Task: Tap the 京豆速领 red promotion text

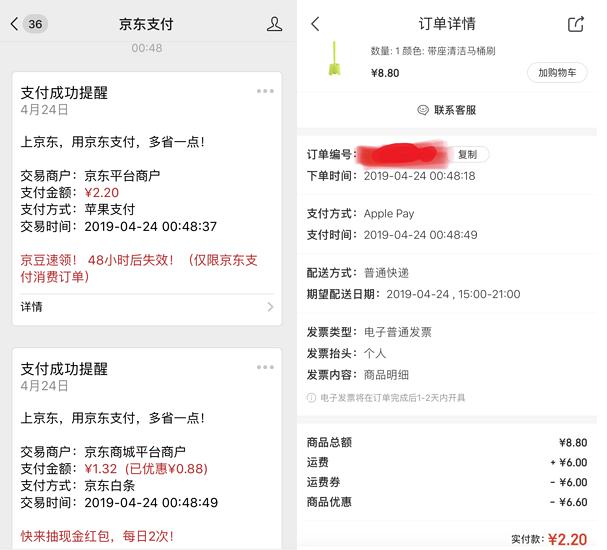Action: point(139,268)
